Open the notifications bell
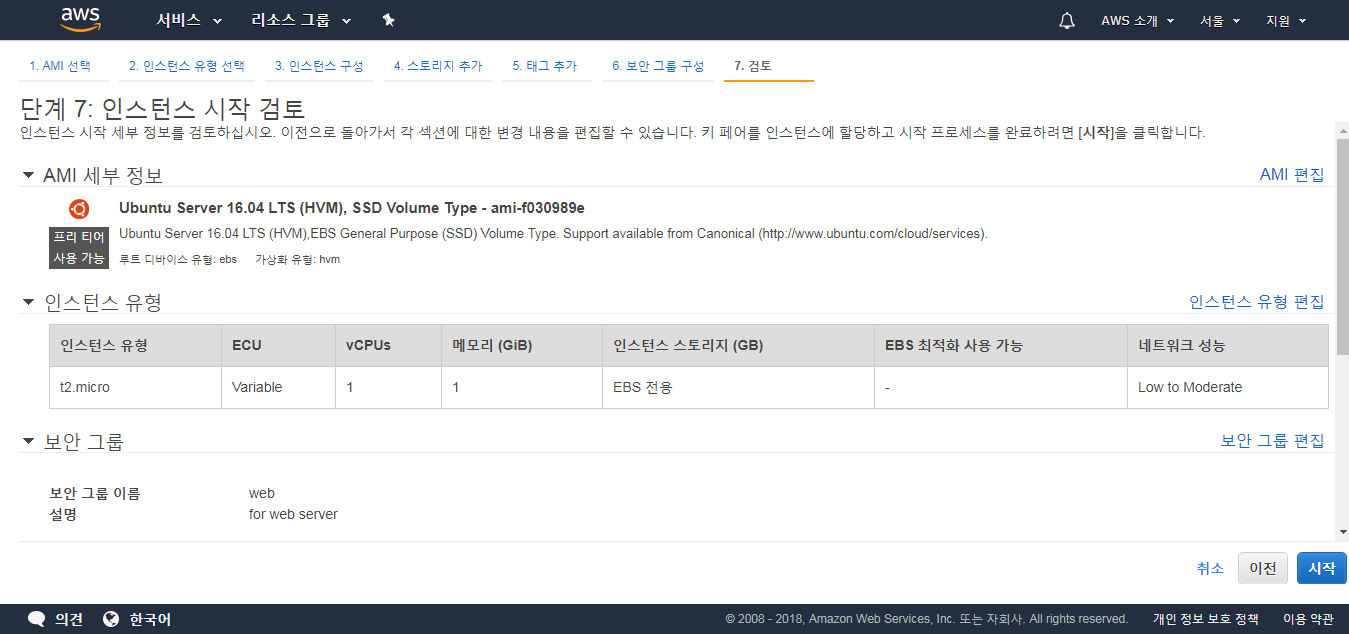Screen dimensions: 1349x634 tap(1067, 20)
